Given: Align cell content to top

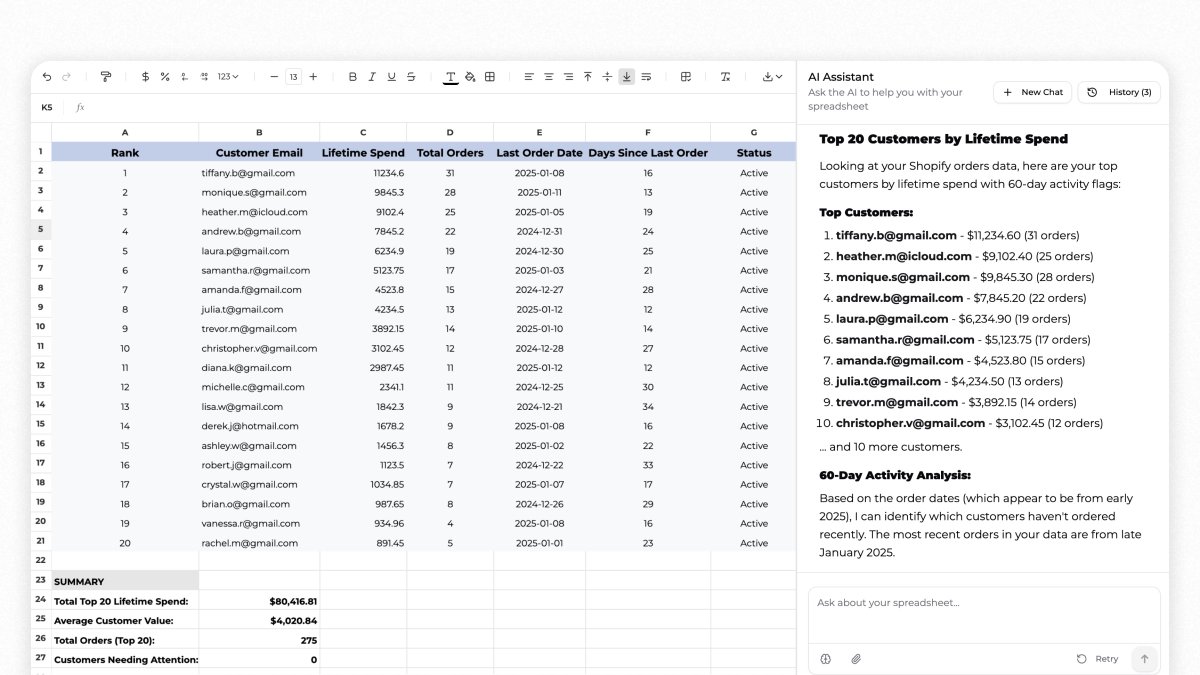Looking at the screenshot, I should click(587, 77).
